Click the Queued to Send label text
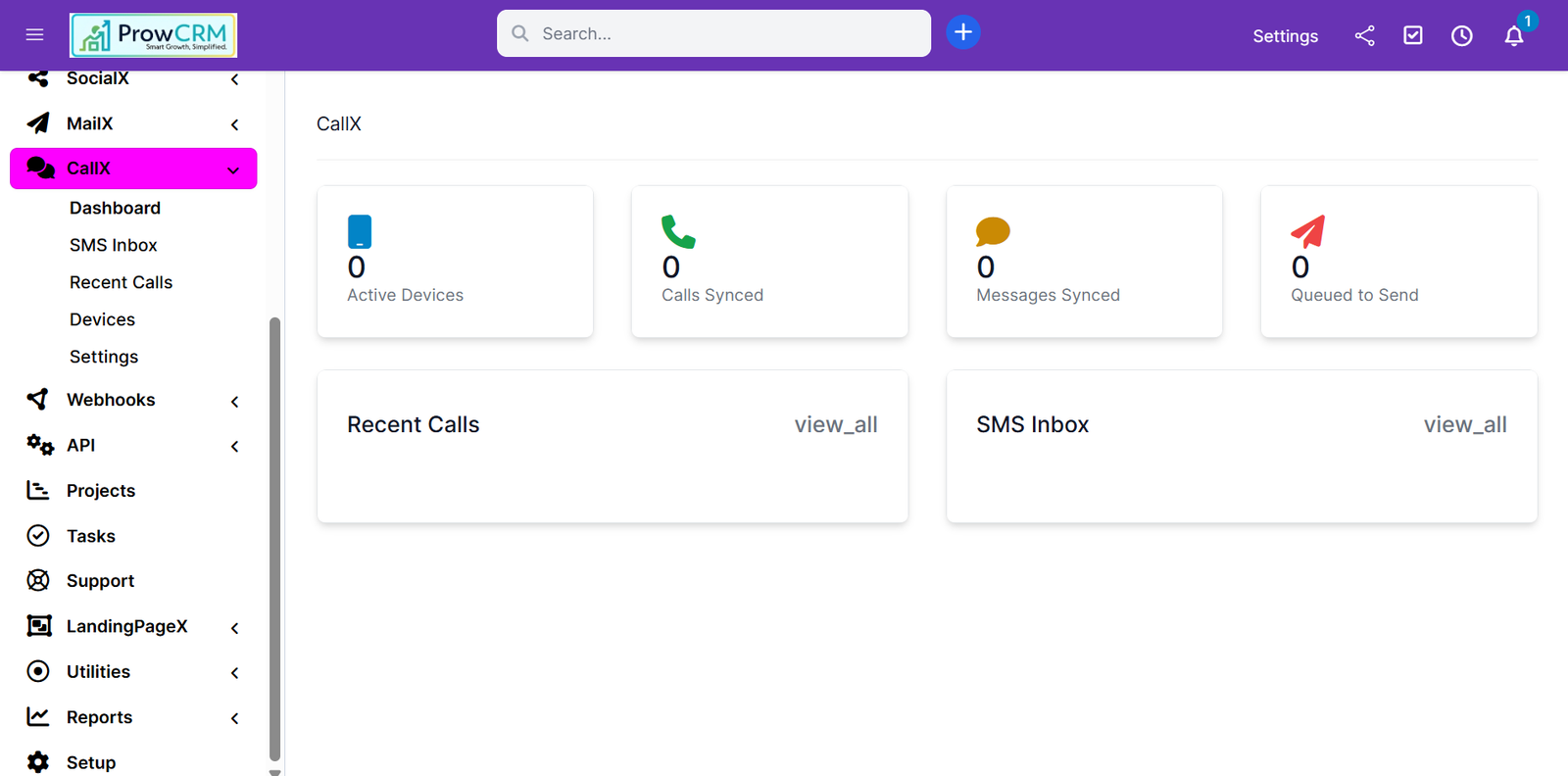Image resolution: width=1568 pixels, height=776 pixels. coord(1354,295)
